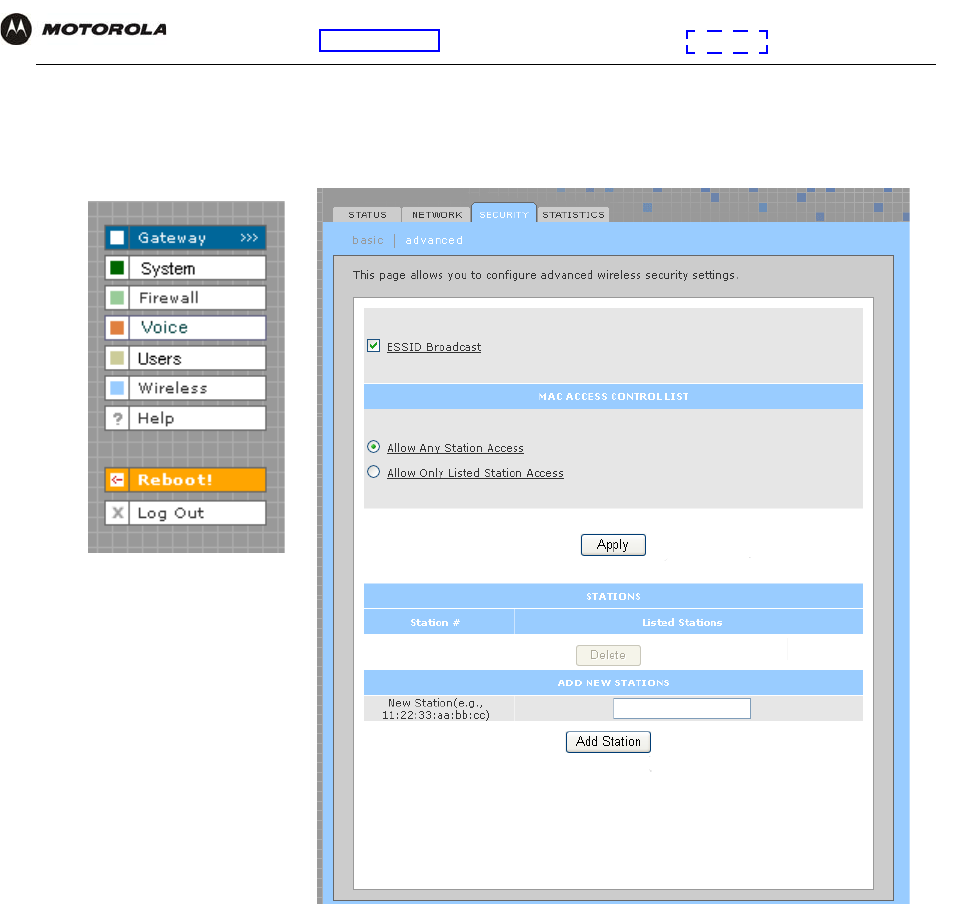Open the basic security sub-page
This screenshot has width=965, height=904.
pos(368,240)
